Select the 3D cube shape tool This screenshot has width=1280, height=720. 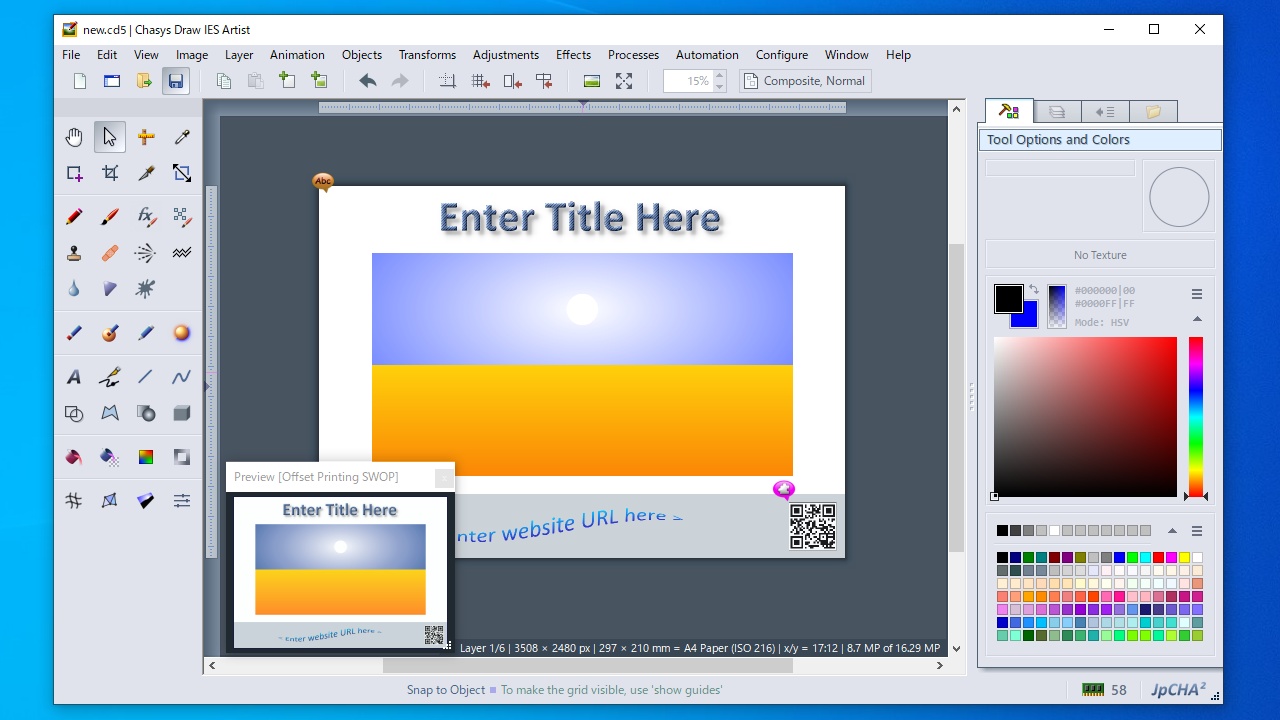[181, 413]
